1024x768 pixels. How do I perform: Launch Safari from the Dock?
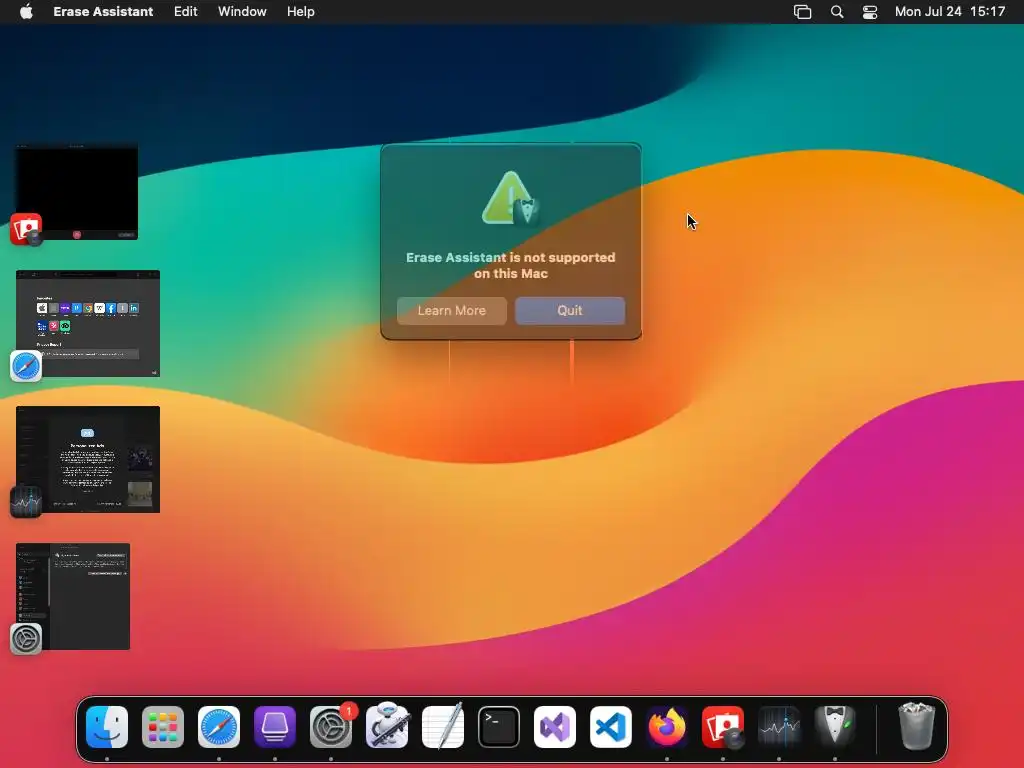(x=219, y=727)
